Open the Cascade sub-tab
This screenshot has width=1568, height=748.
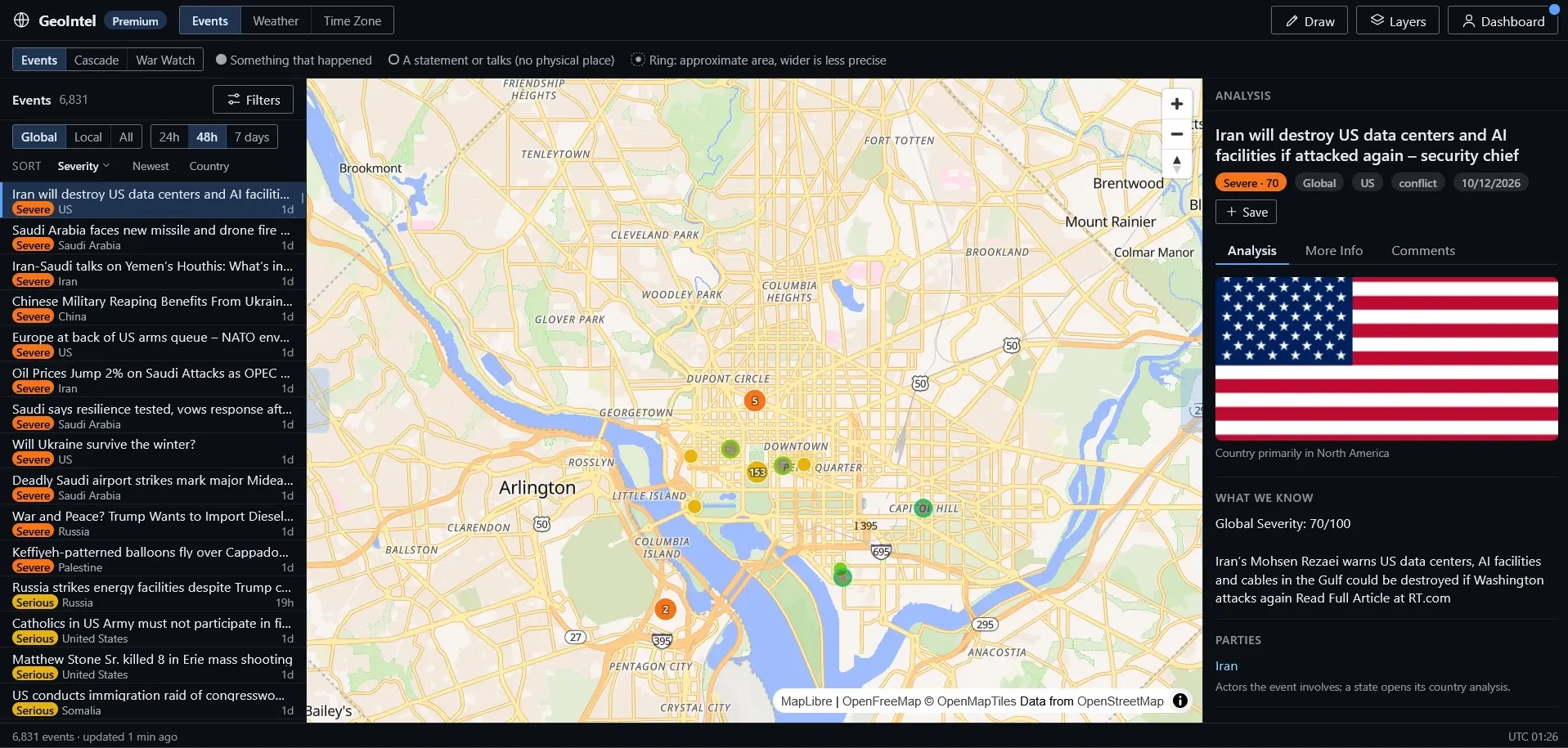coord(97,60)
